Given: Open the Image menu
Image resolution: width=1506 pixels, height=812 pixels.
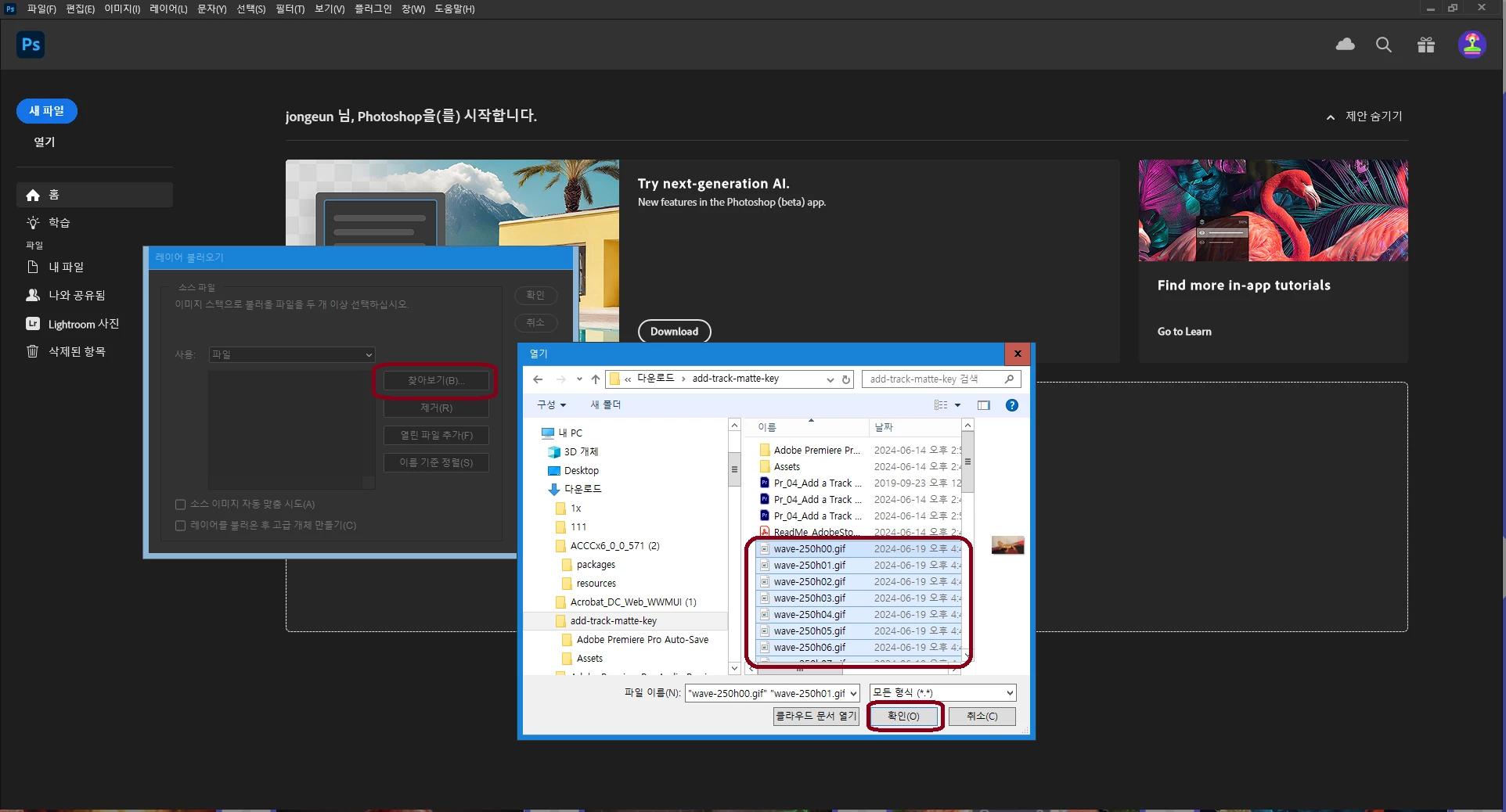Looking at the screenshot, I should [x=122, y=9].
